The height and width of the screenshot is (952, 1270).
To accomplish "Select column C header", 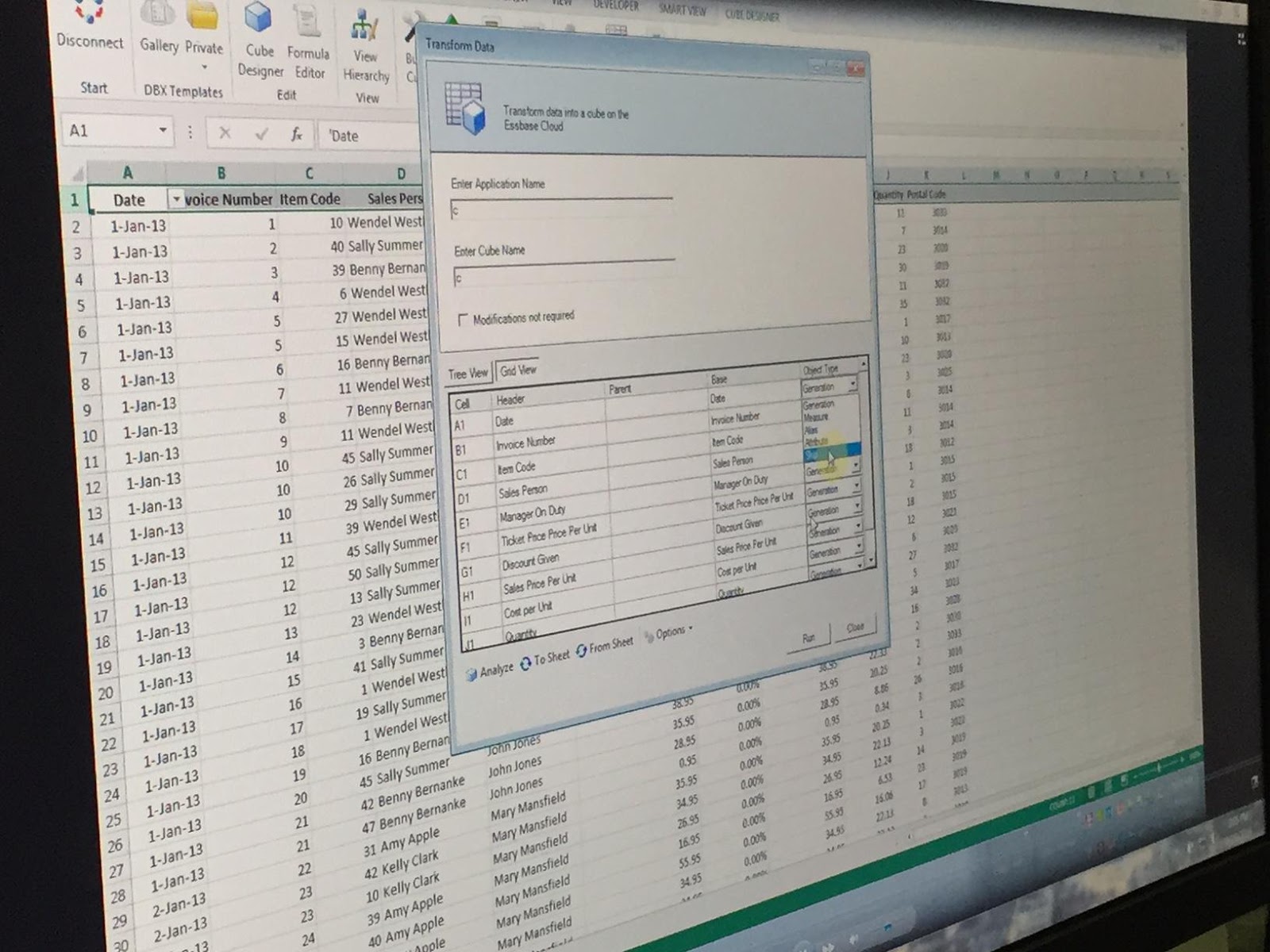I will tap(309, 173).
